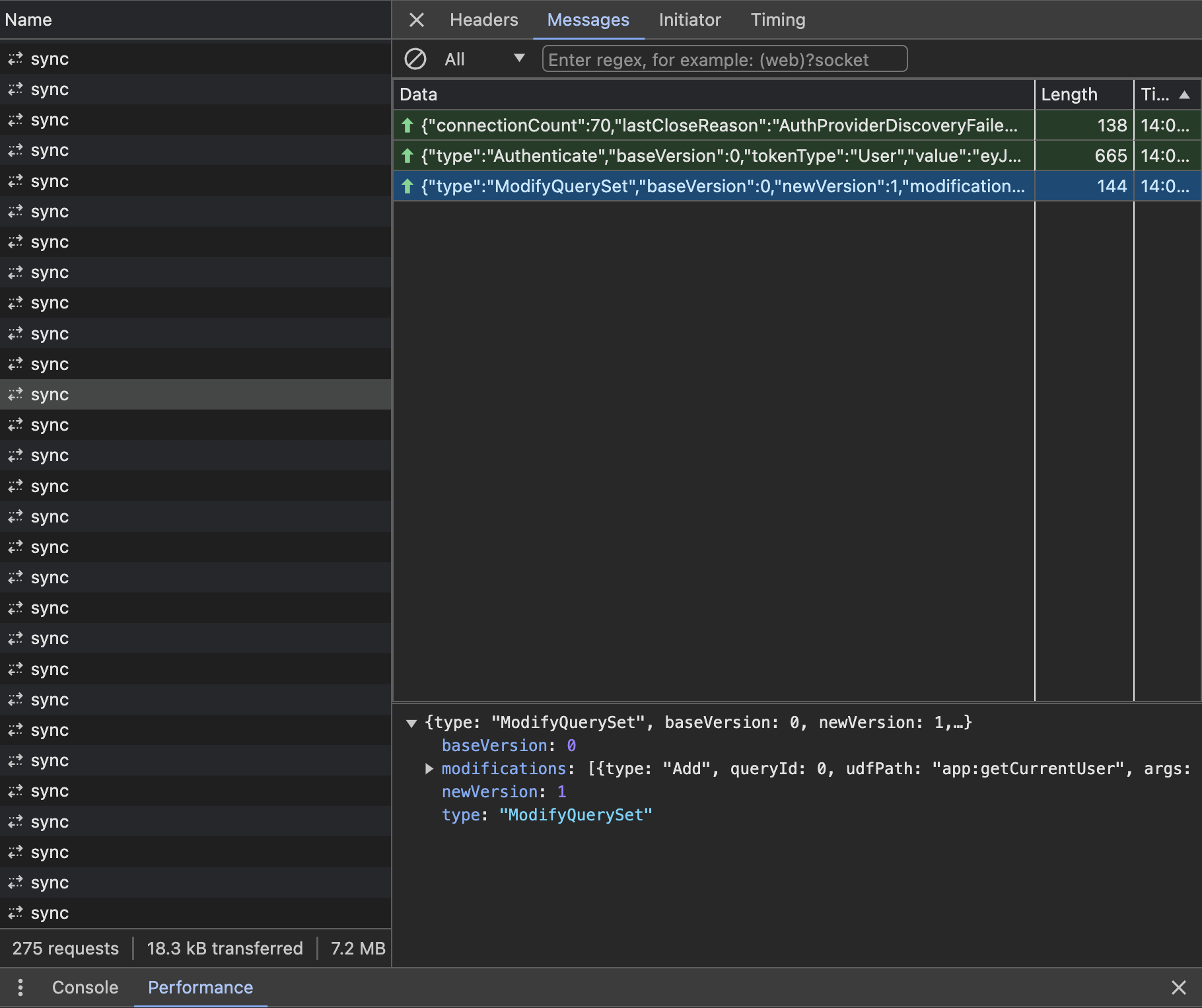
Task: Open the Timing tab
Action: click(x=777, y=20)
